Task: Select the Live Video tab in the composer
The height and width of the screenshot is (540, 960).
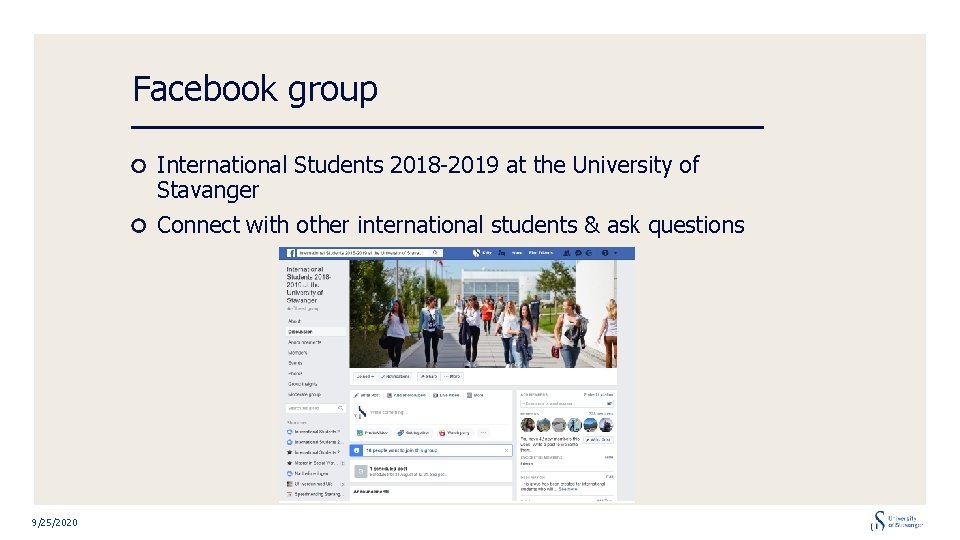Action: (x=446, y=396)
